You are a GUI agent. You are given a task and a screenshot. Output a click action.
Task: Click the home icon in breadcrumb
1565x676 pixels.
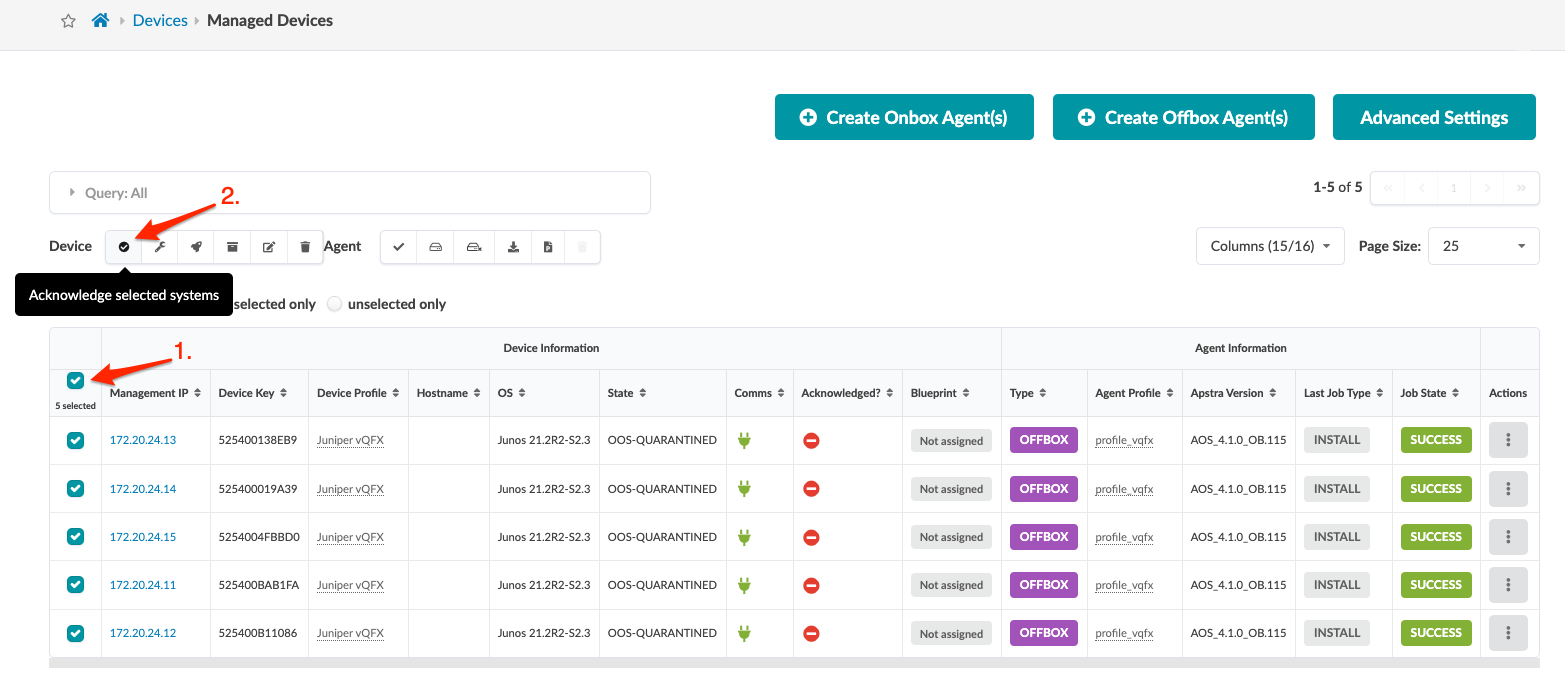click(x=100, y=21)
